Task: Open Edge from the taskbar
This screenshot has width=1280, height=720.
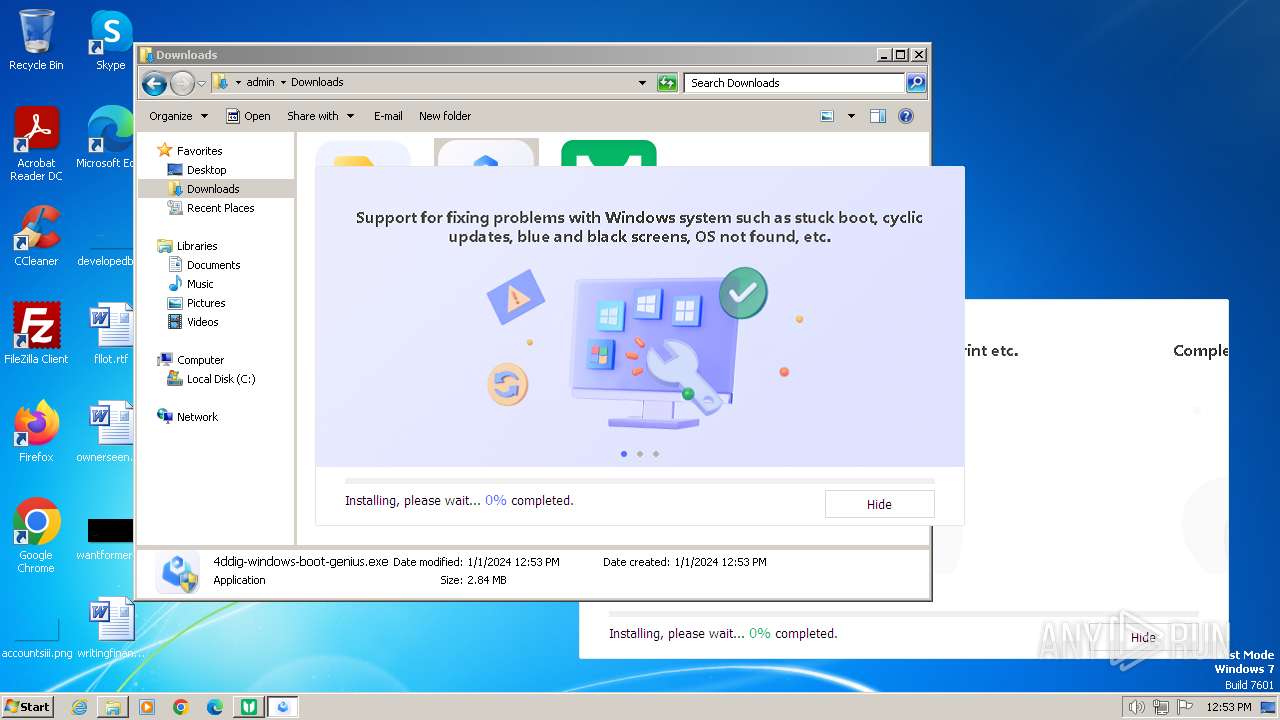Action: click(214, 707)
